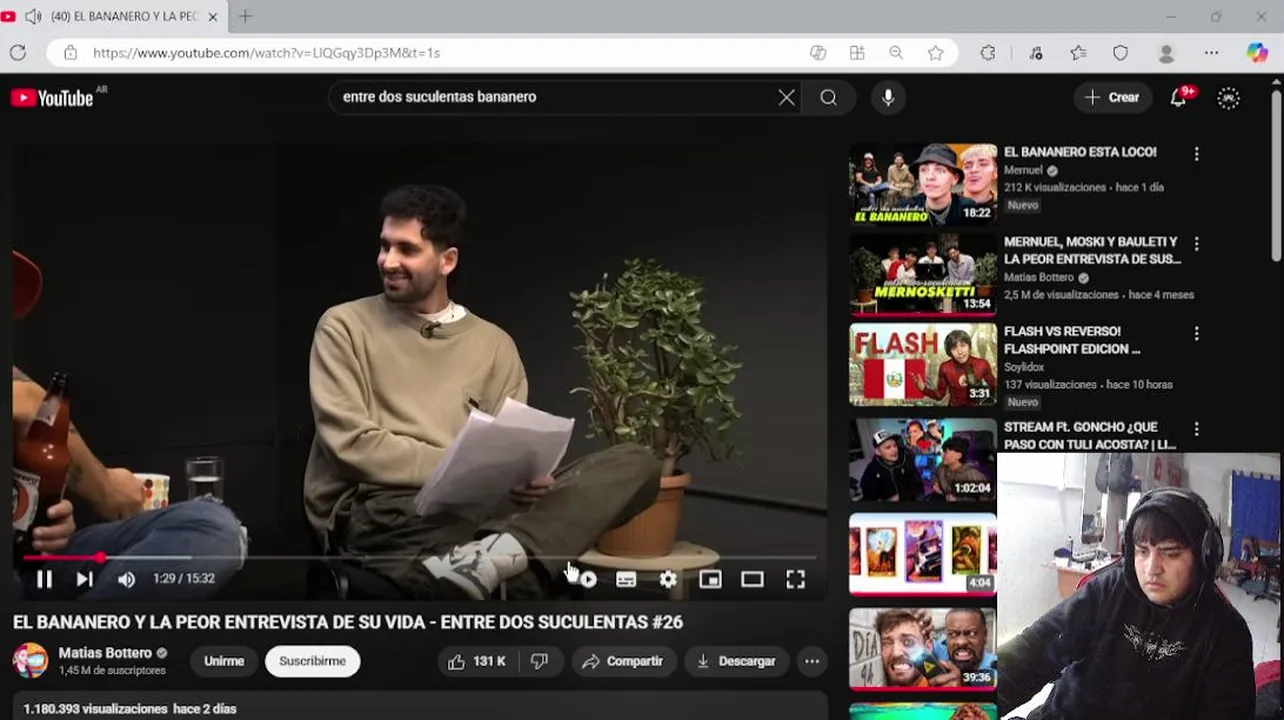Open Copilot in the browser
The height and width of the screenshot is (720, 1284).
(1257, 53)
